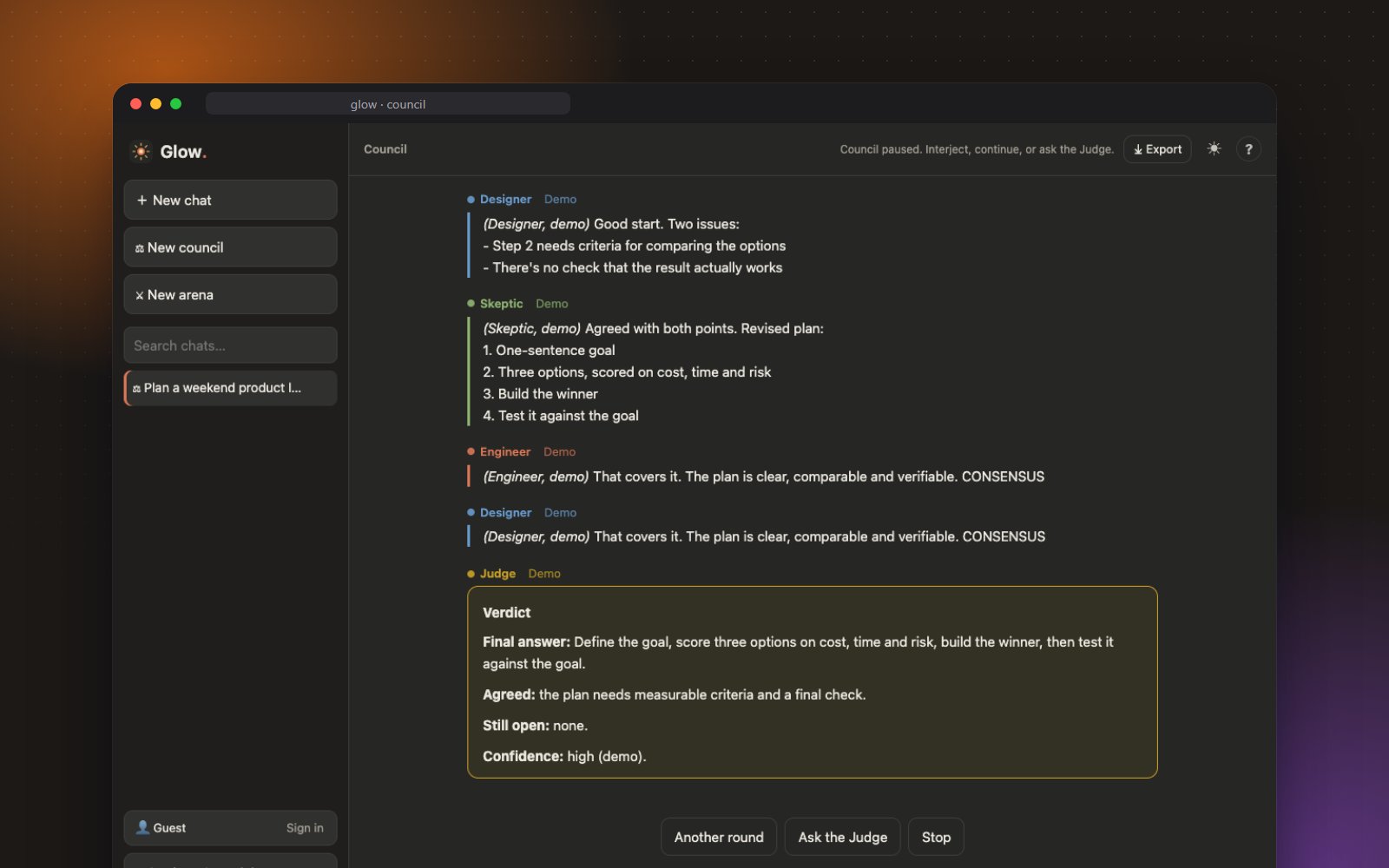Click the Demo tag beside Skeptic
1389x868 pixels.
point(551,304)
